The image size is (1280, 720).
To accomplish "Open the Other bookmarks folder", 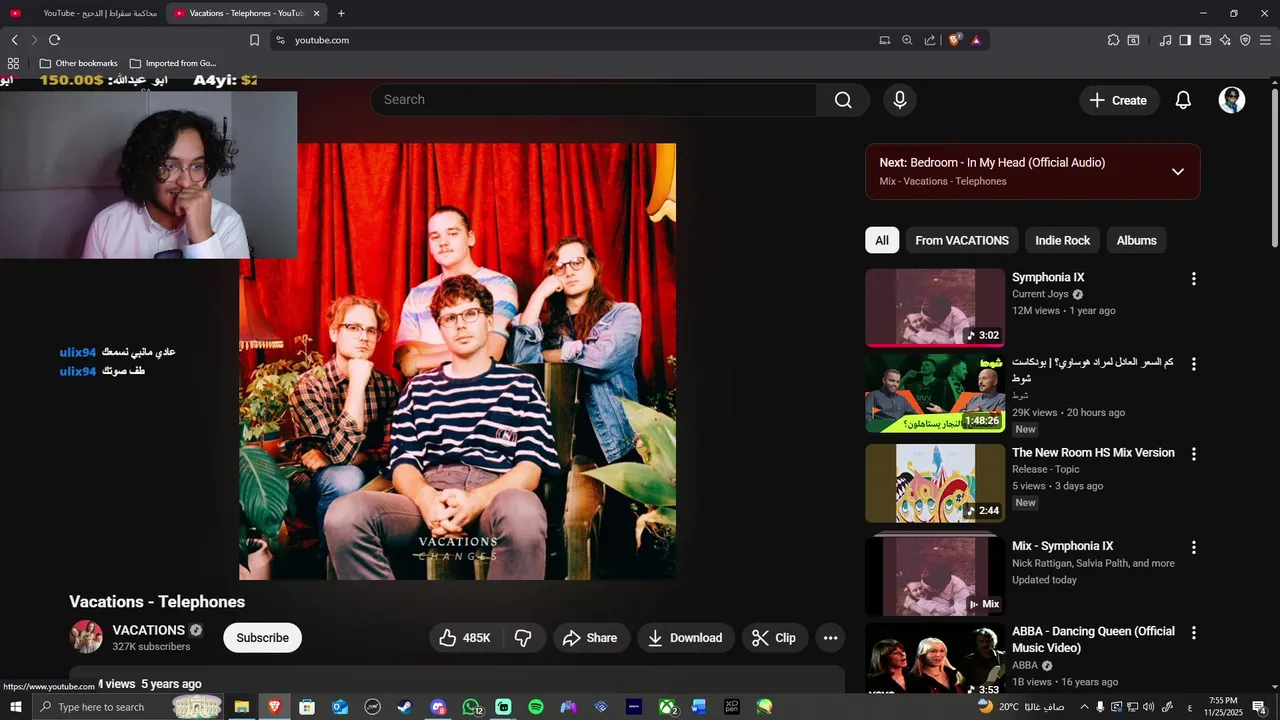I will [x=78, y=63].
